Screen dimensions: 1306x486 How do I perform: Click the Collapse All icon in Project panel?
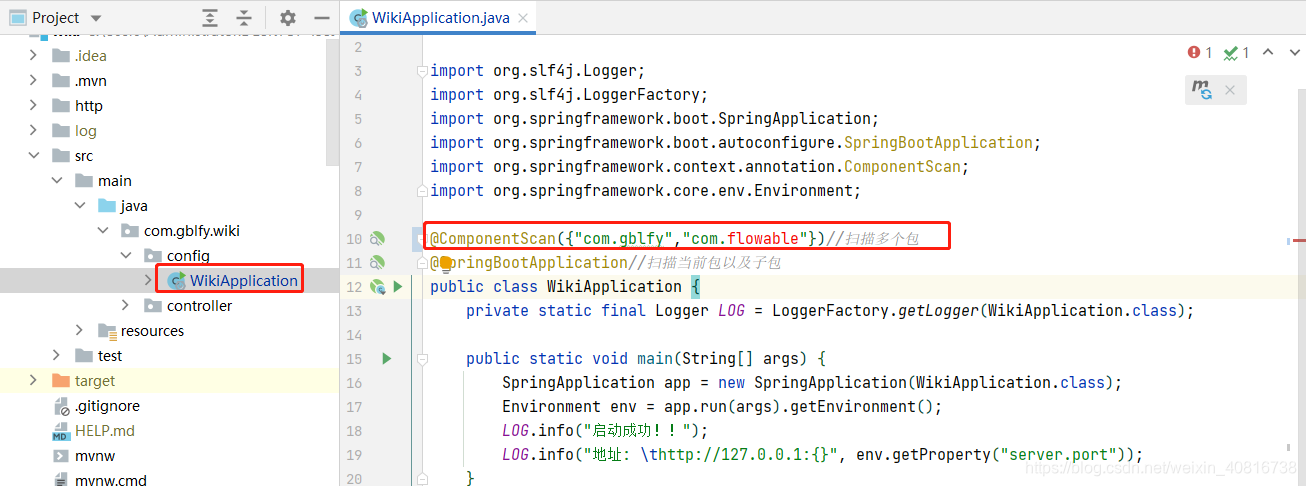point(244,18)
